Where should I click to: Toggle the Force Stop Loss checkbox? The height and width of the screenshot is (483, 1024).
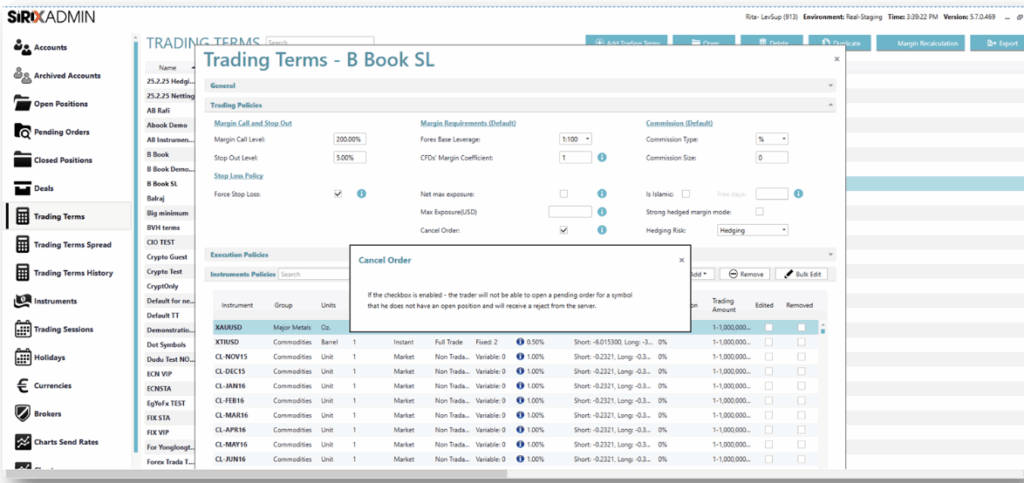pyautogui.click(x=338, y=194)
